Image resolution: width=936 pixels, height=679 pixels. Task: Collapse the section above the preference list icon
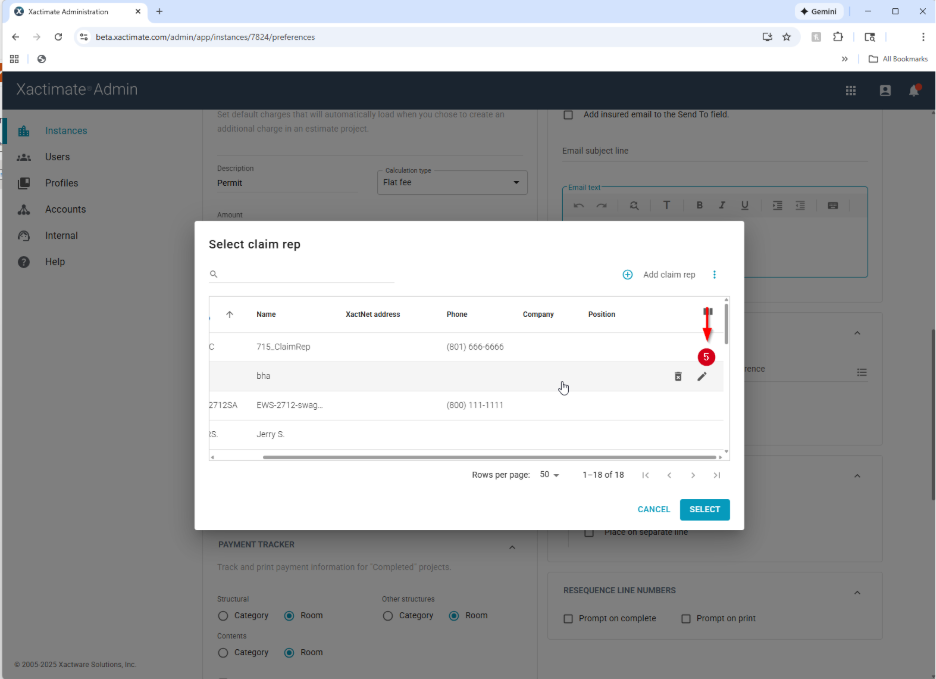coord(857,333)
